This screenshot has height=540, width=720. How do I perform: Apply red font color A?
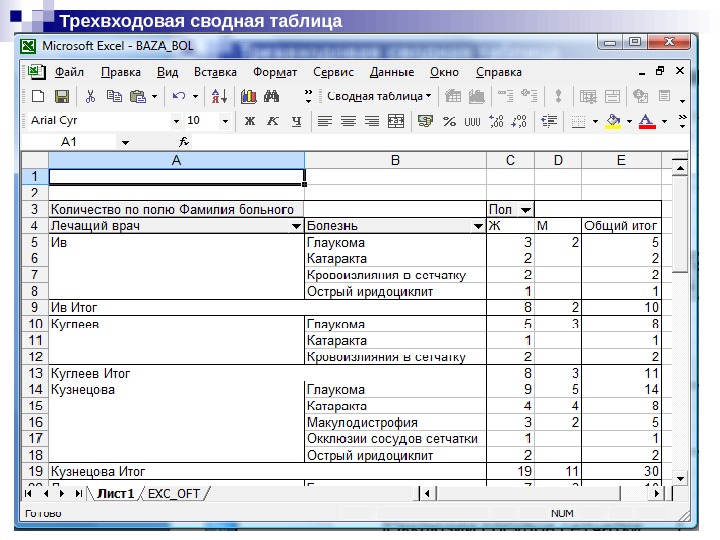(x=647, y=122)
